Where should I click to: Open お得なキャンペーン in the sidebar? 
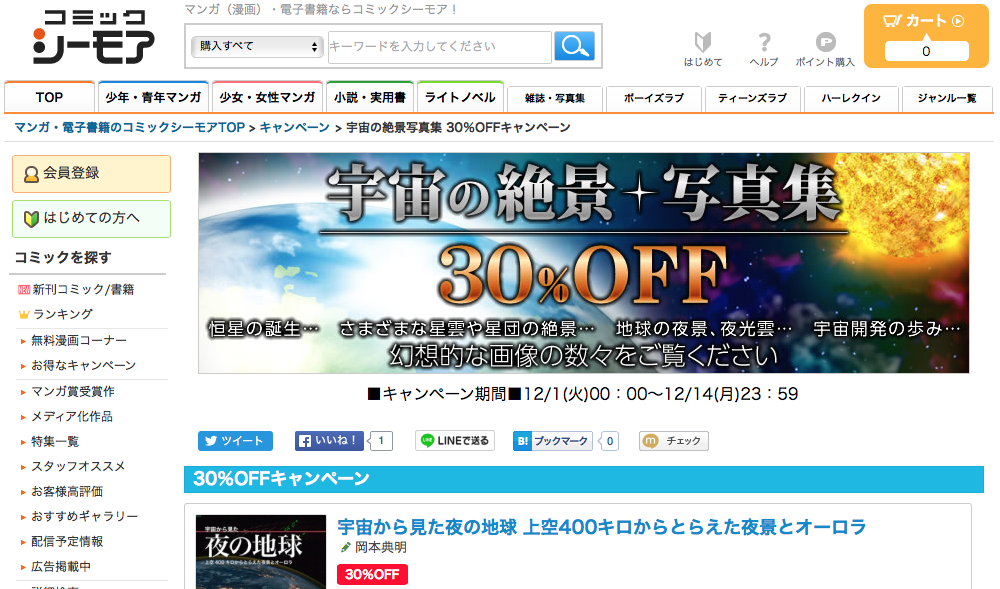pos(83,365)
